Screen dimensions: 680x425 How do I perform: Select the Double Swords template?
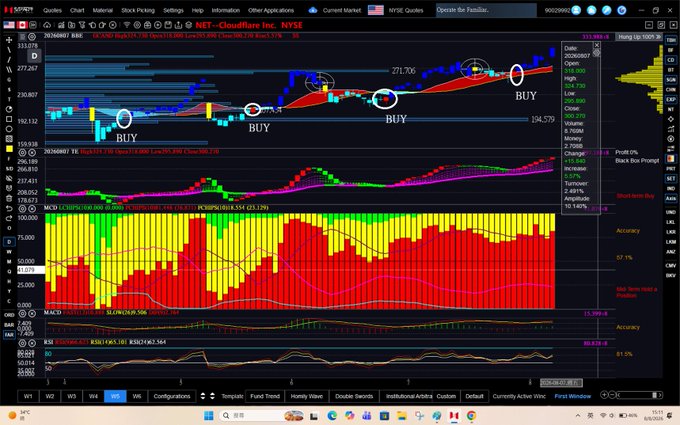pos(354,396)
